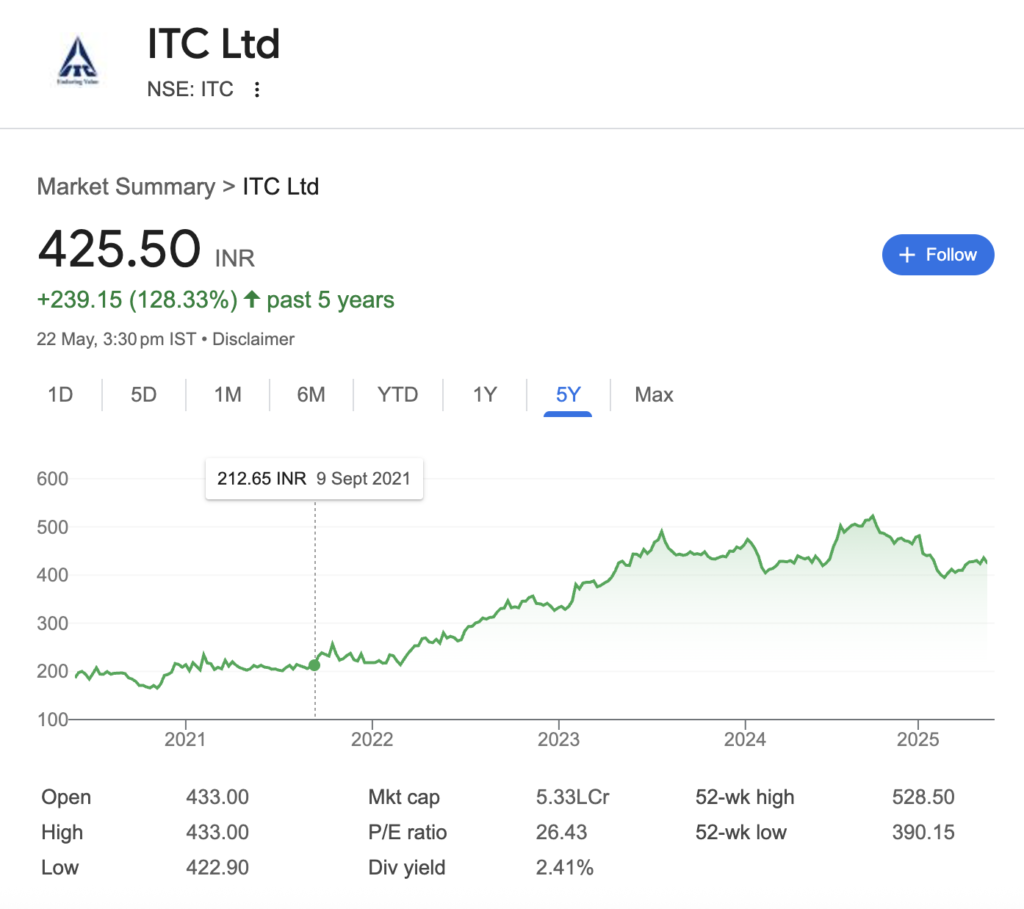This screenshot has height=909, width=1024.
Task: Click the 100 y-axis label
Action: pyautogui.click(x=52, y=720)
